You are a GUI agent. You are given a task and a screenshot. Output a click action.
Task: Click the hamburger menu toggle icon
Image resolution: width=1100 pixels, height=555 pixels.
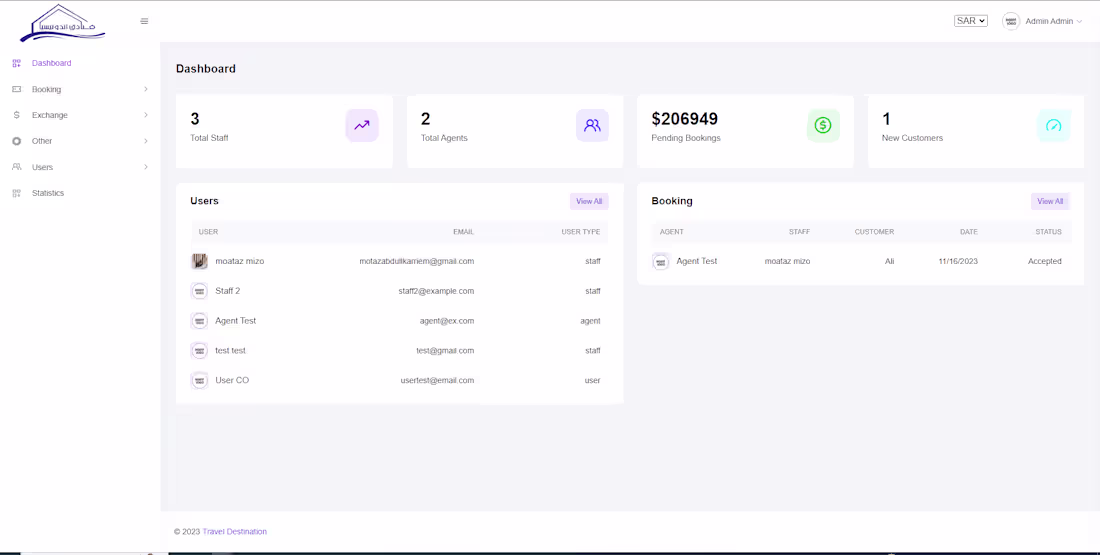(x=144, y=21)
